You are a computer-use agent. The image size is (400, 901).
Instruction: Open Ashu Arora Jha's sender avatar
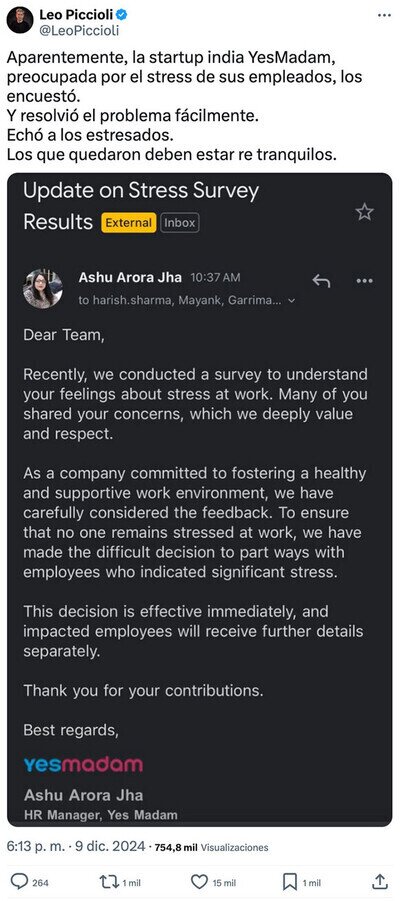tap(43, 289)
